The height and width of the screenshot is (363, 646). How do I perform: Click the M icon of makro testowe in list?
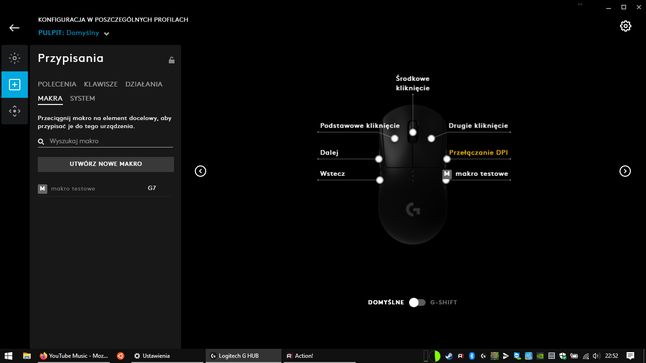click(x=42, y=189)
